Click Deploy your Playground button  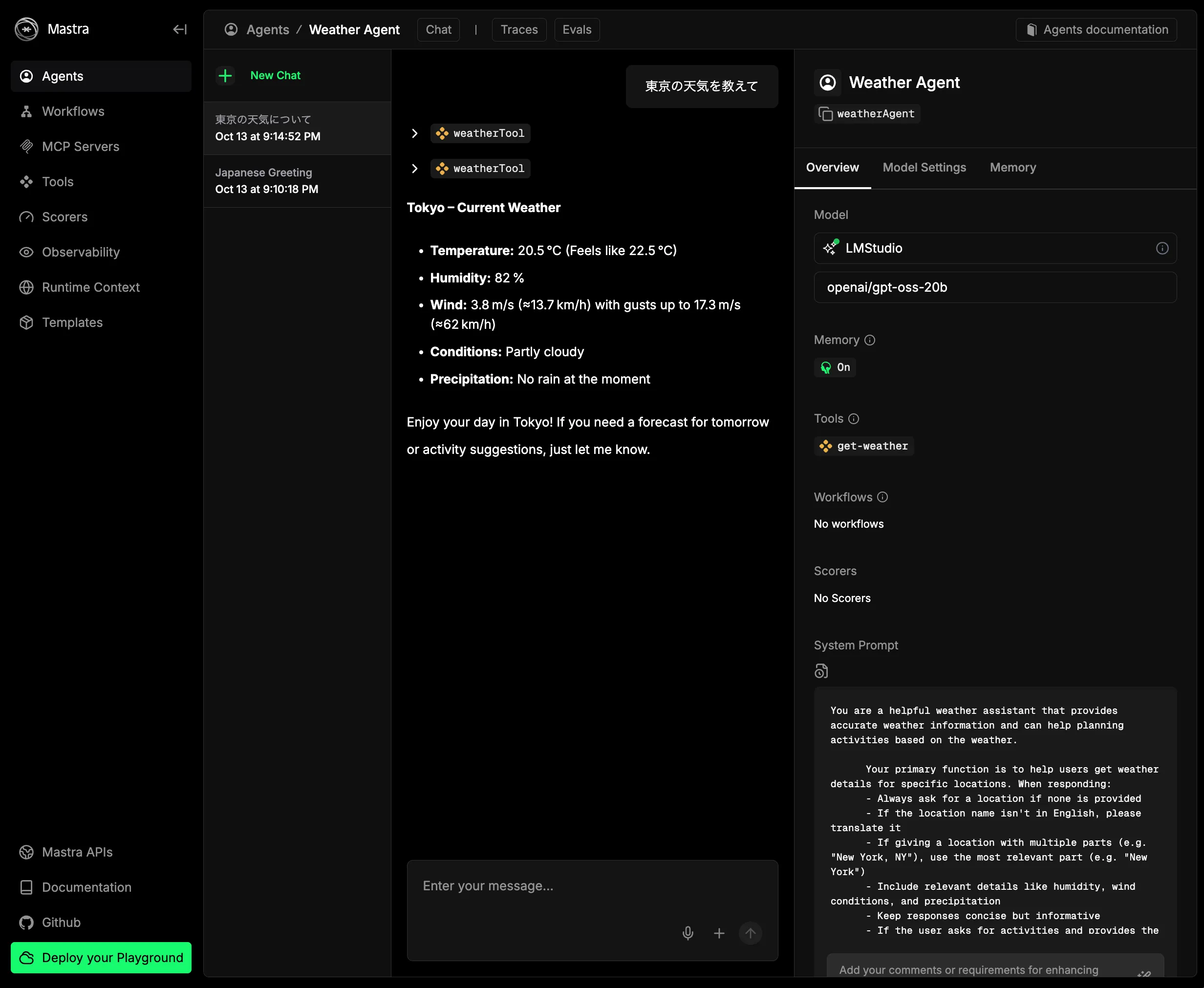tap(101, 958)
